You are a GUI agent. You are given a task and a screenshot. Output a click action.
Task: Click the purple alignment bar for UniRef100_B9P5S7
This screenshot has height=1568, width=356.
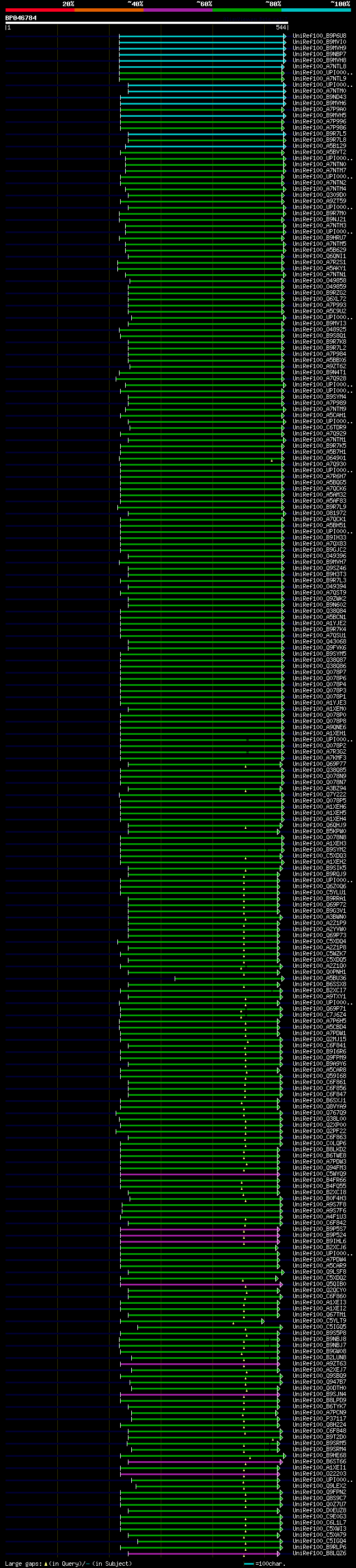coord(200,1229)
